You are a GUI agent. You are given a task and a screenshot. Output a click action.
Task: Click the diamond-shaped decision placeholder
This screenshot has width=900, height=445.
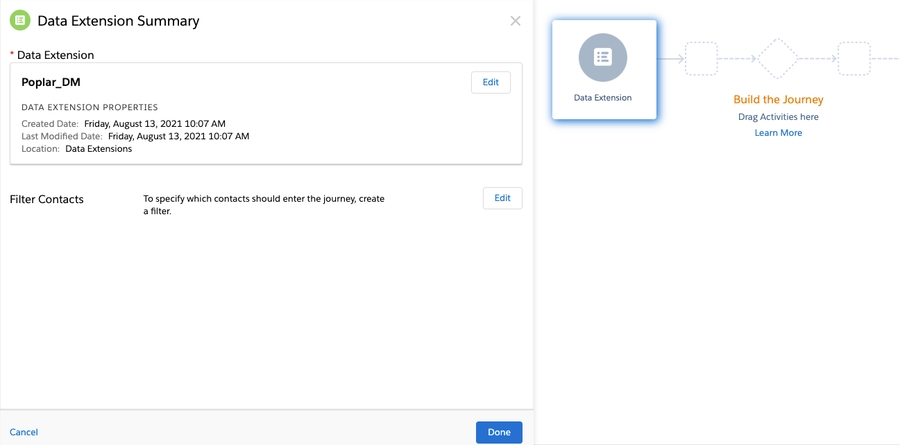(x=777, y=59)
